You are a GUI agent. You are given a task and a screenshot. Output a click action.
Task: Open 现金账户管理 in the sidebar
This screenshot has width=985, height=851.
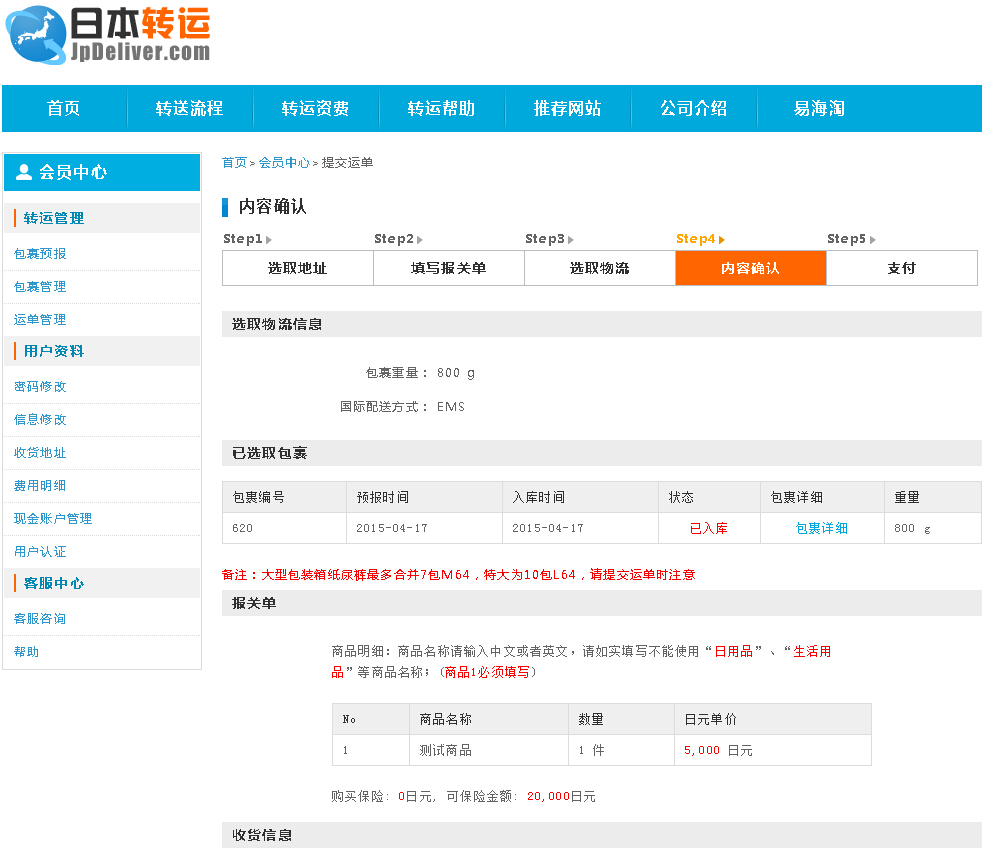(52, 518)
